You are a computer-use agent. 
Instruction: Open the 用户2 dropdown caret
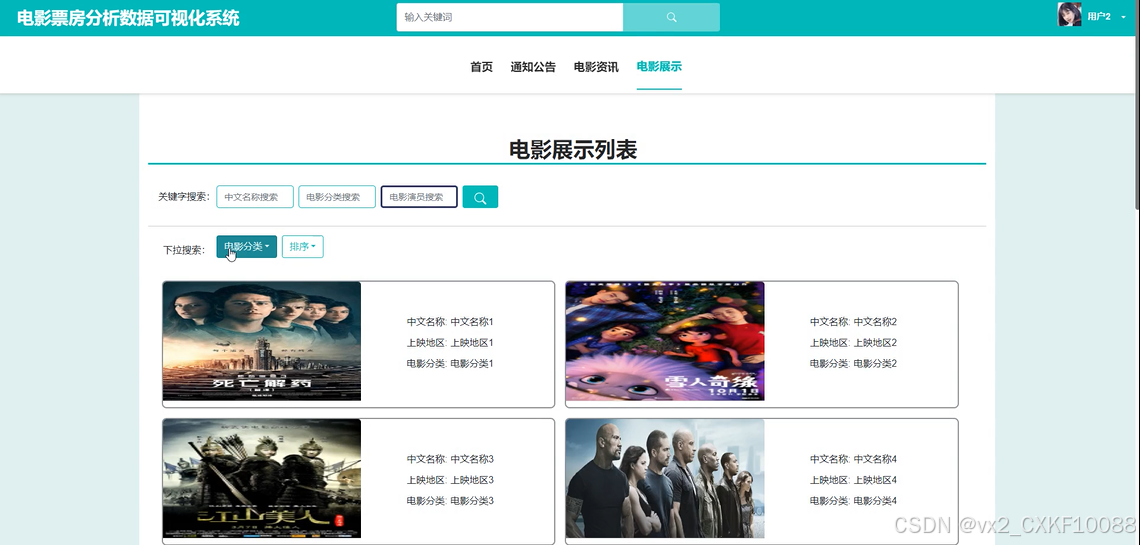coord(1123,17)
